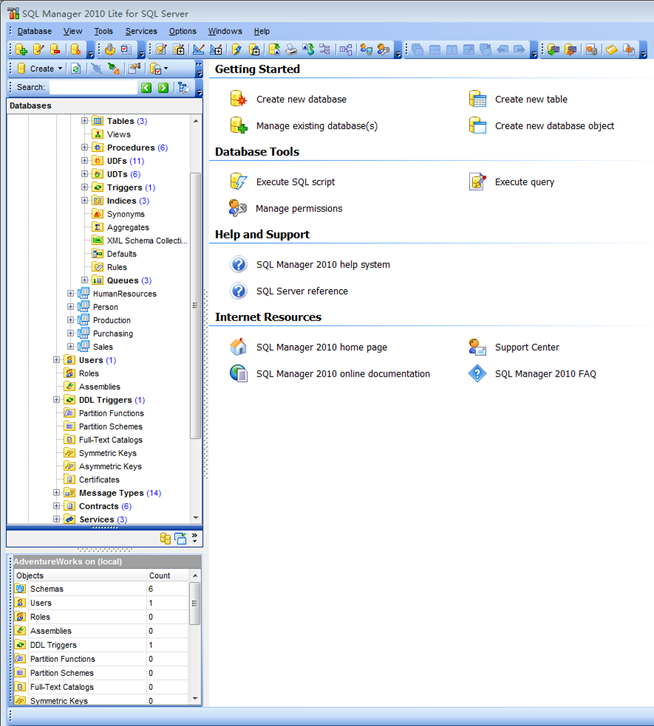Open the Tools menu
This screenshot has width=654, height=726.
[103, 31]
